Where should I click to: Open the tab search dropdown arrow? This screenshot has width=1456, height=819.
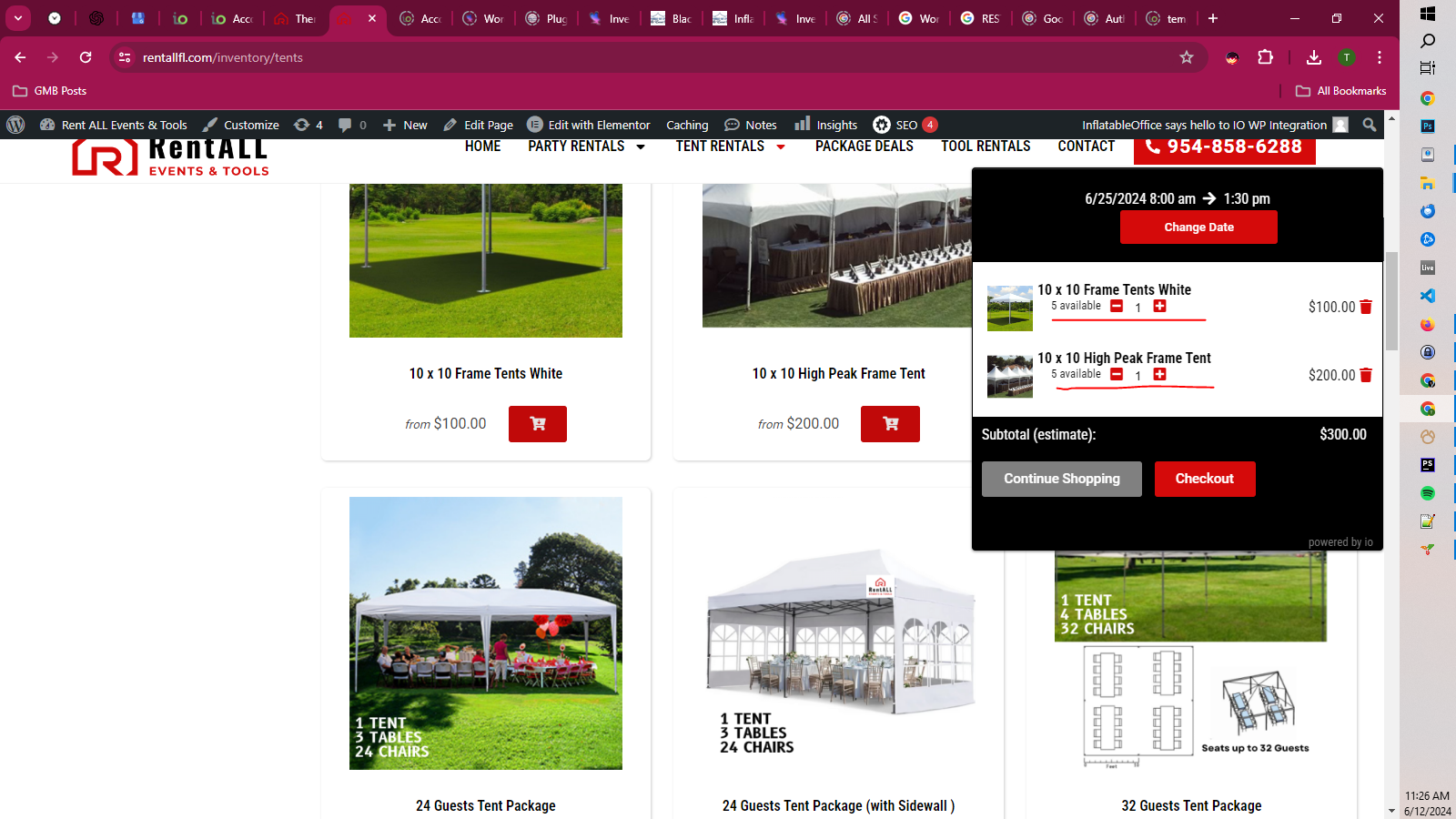[18, 18]
